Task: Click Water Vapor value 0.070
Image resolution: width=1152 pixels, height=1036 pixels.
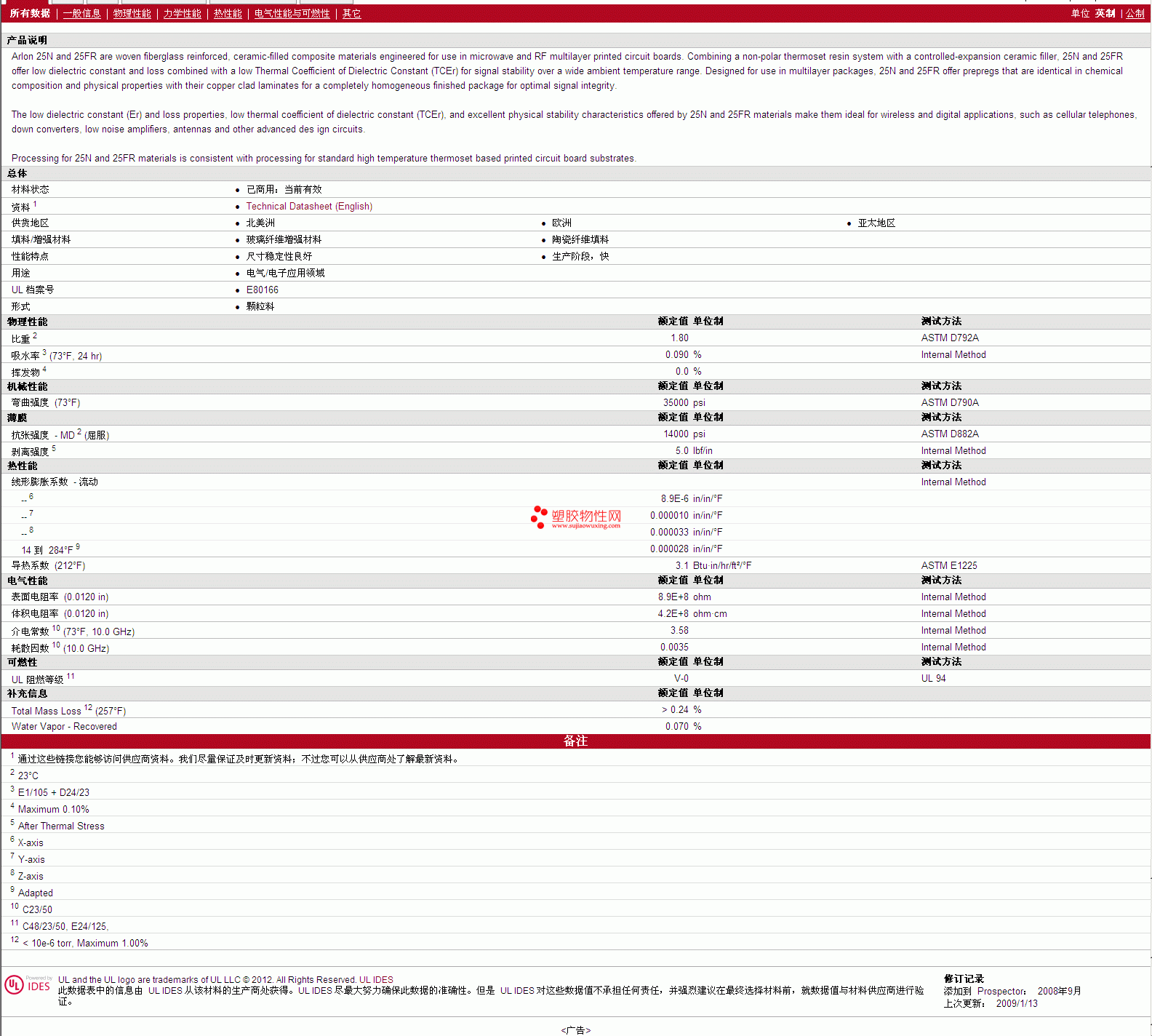Action: click(676, 726)
